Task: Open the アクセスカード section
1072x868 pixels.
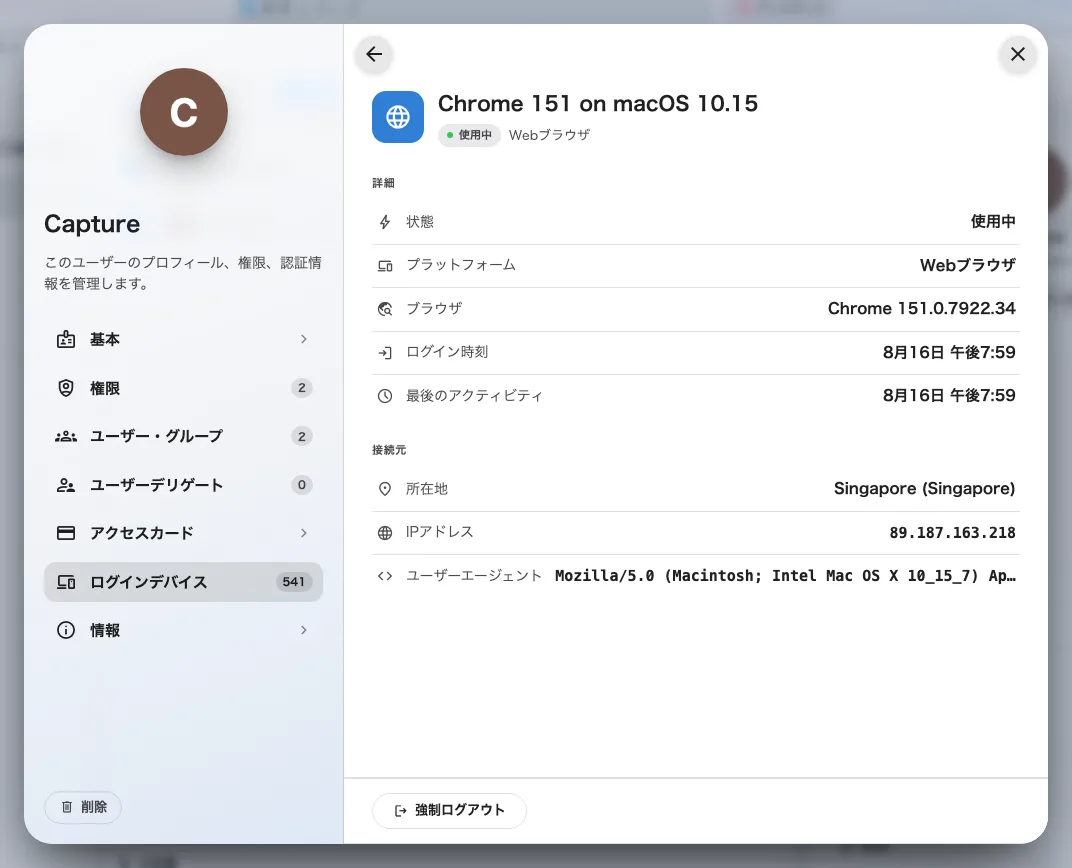Action: (183, 533)
